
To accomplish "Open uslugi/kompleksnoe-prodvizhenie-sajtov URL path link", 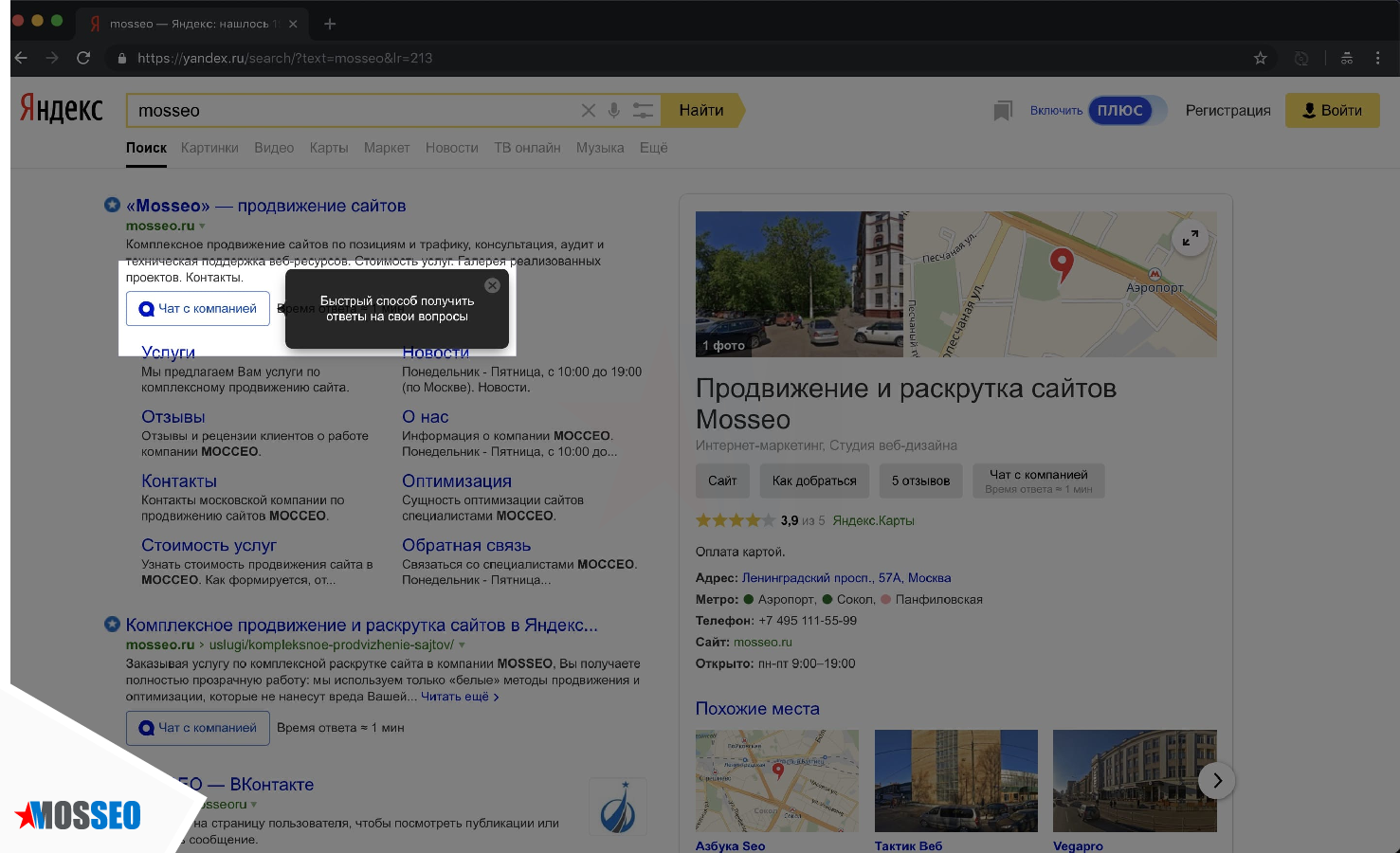I will point(332,645).
